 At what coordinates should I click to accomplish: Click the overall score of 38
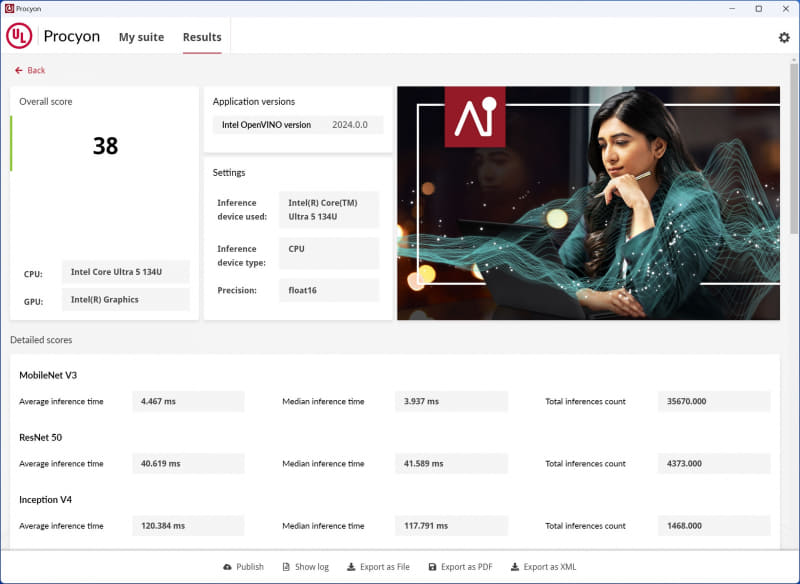[x=103, y=145]
